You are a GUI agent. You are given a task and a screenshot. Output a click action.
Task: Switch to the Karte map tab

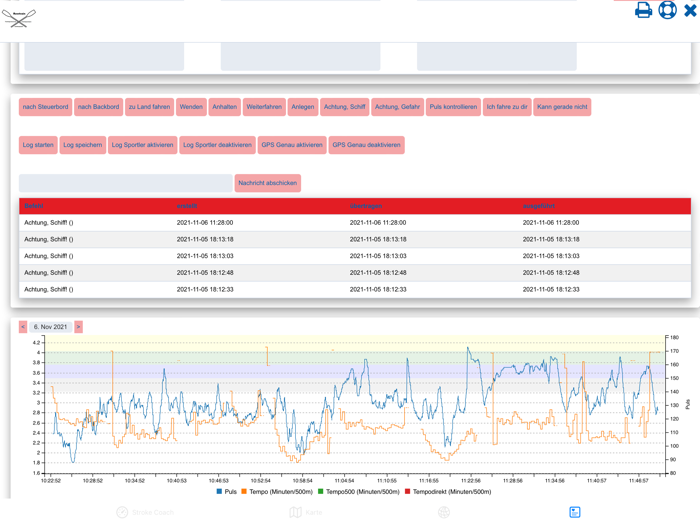pyautogui.click(x=306, y=512)
